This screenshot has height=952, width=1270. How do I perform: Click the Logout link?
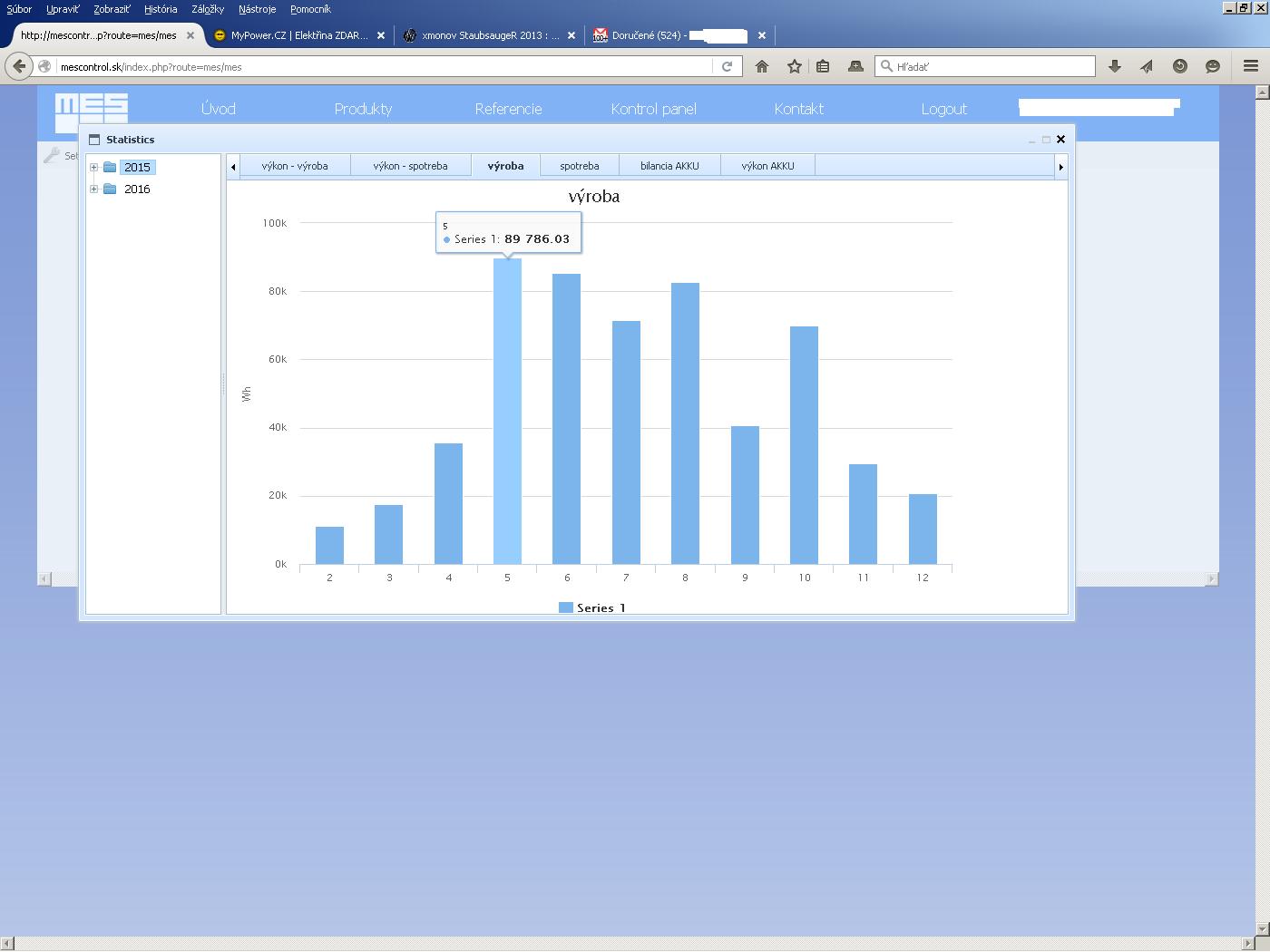(x=943, y=109)
